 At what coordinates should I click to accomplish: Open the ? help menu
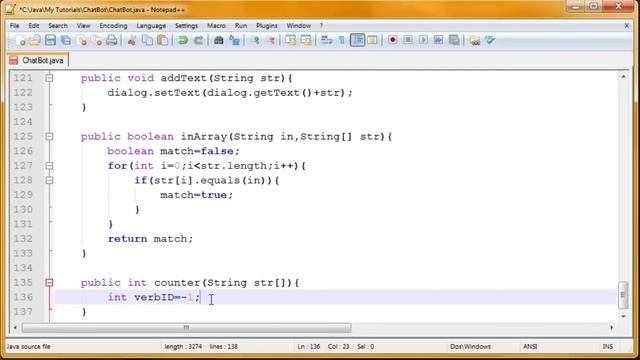pyautogui.click(x=321, y=26)
